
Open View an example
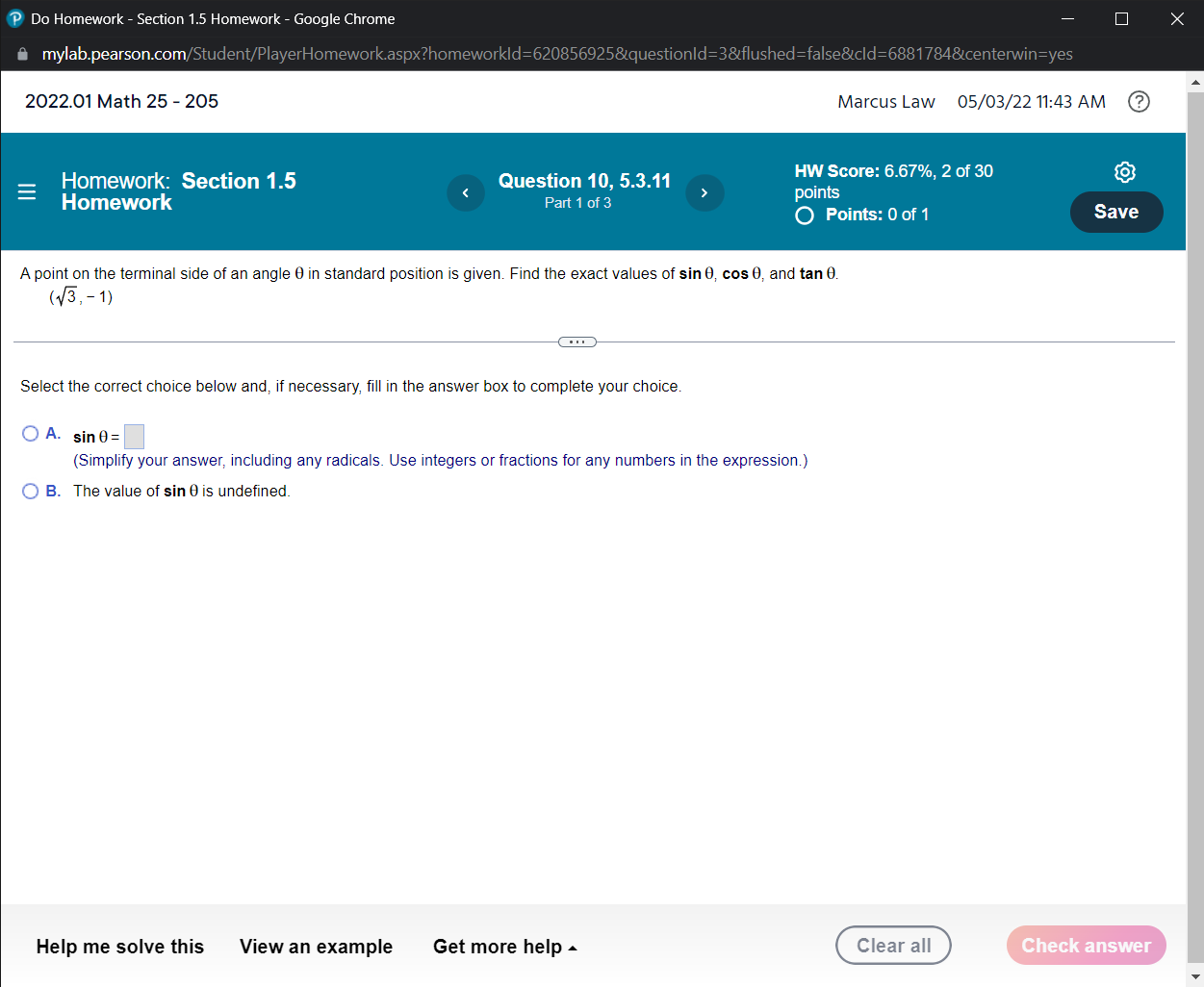pos(316,947)
